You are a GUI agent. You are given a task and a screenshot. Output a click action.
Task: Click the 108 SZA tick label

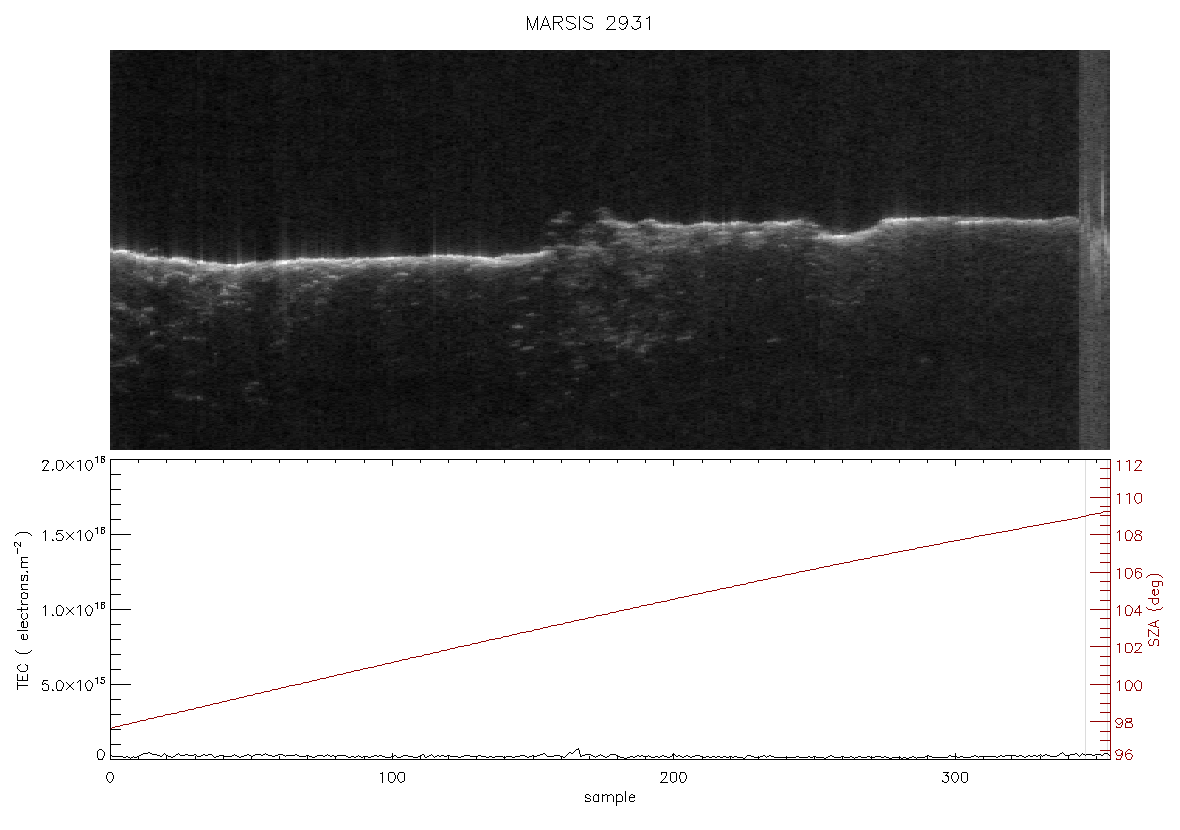[x=1129, y=536]
